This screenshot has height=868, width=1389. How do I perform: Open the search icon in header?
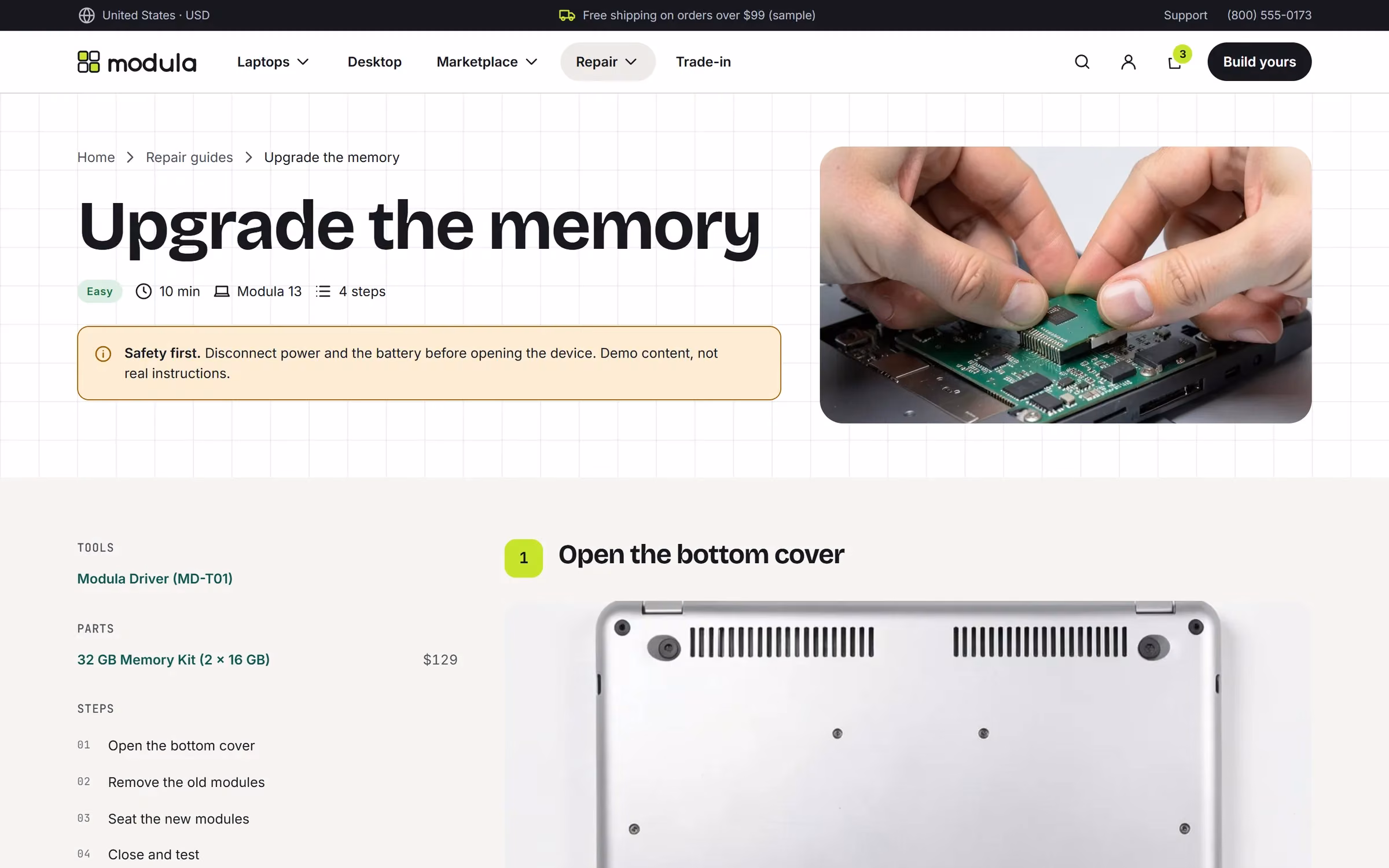1082,62
